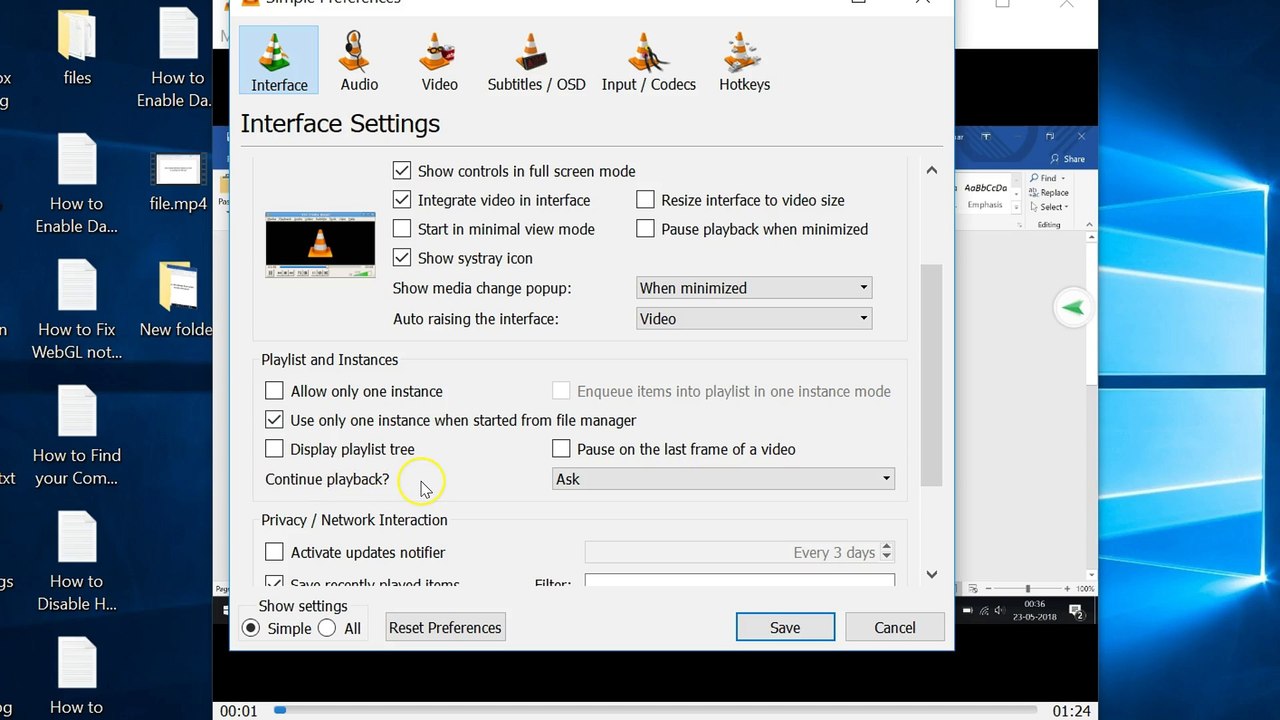
Task: Click the Playlist and Instances group label
Action: coord(329,360)
